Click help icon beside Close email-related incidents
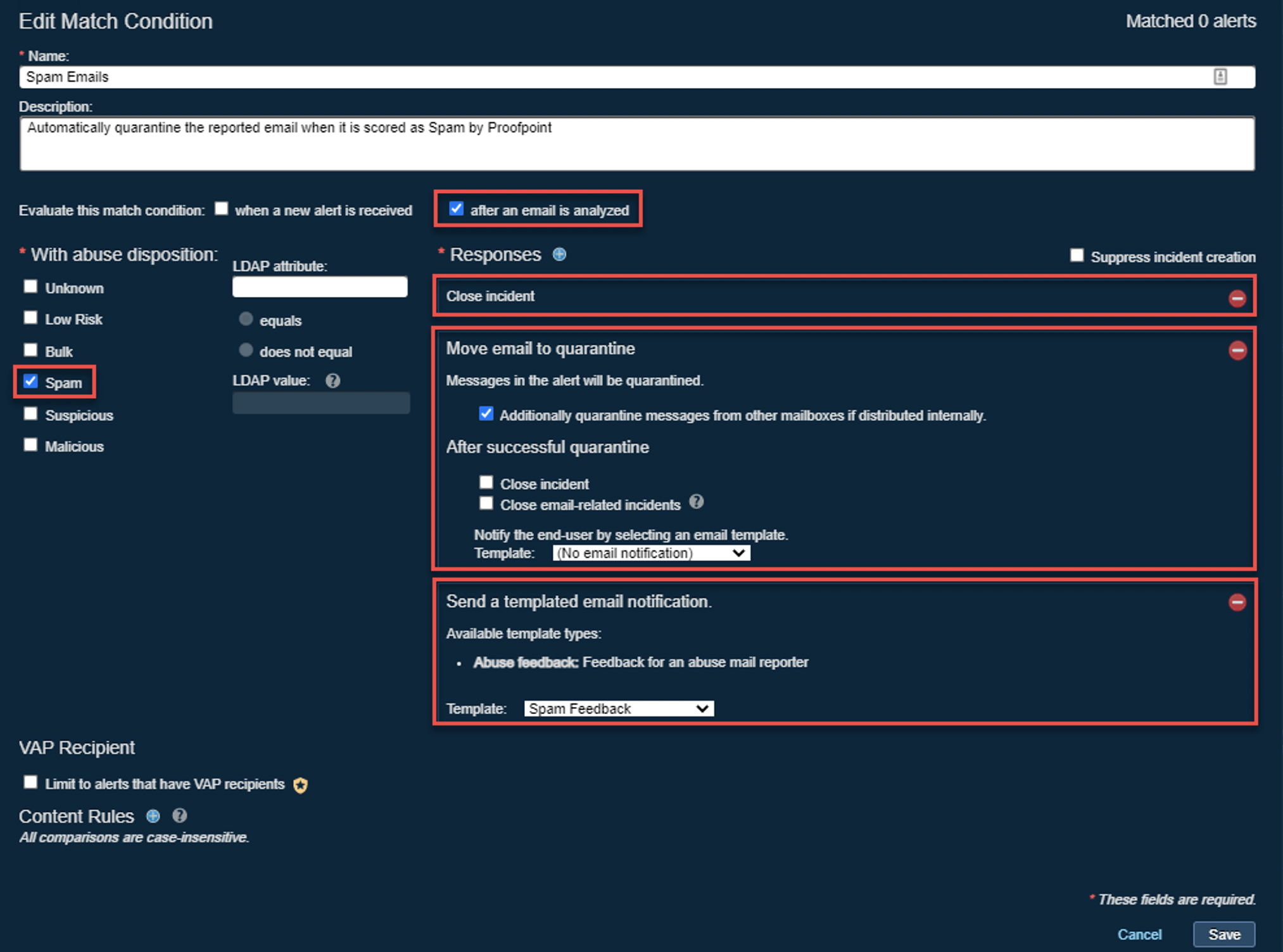Image resolution: width=1283 pixels, height=952 pixels. (696, 502)
